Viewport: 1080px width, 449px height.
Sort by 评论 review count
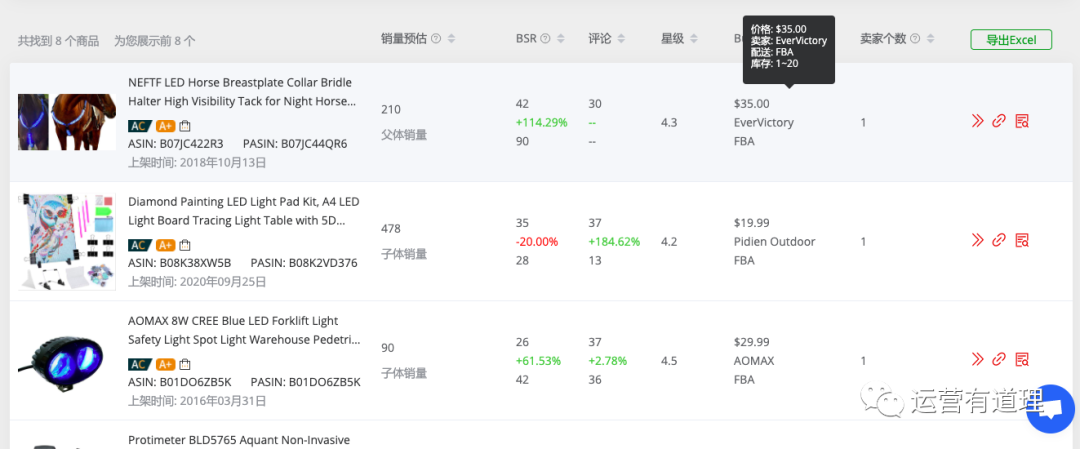click(621, 39)
